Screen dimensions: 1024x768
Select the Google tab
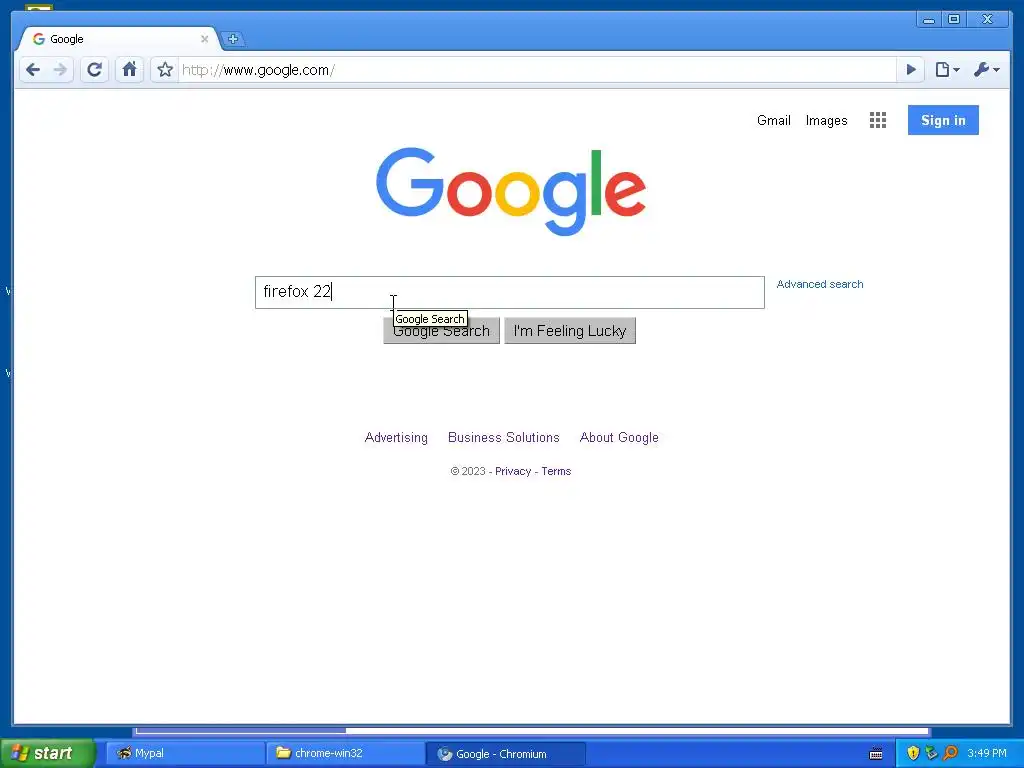121,39
